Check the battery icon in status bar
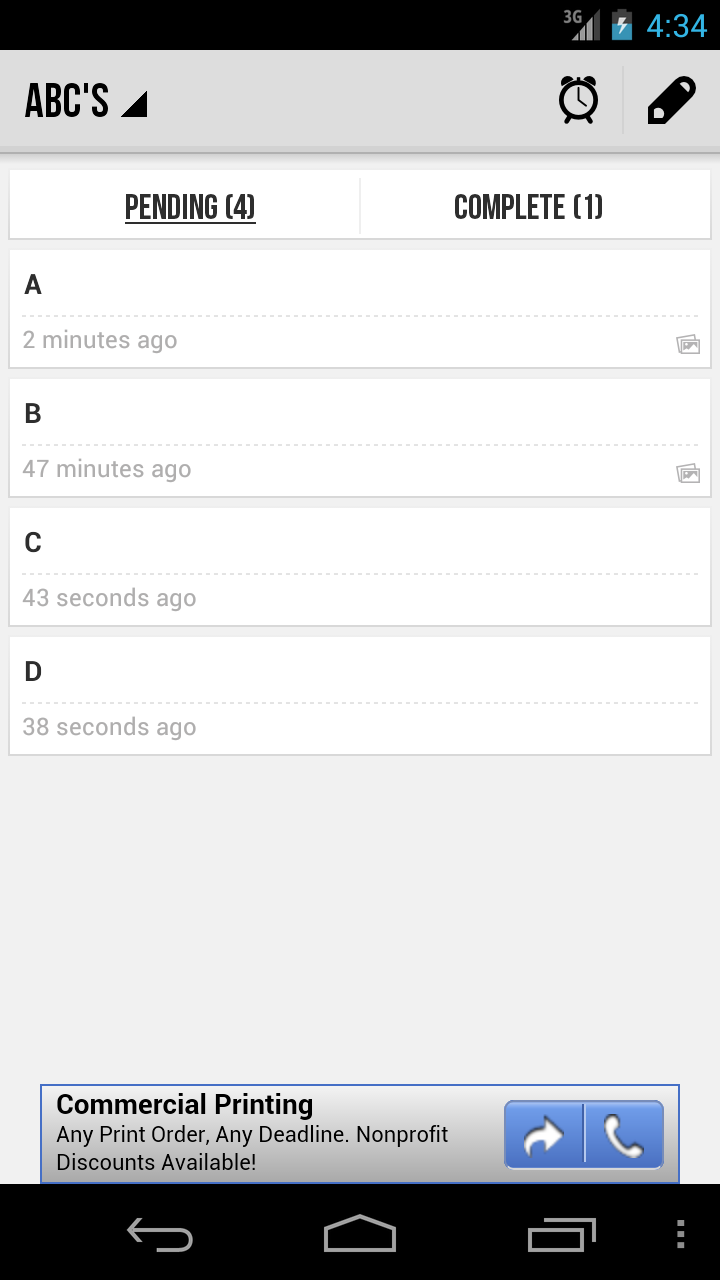Image resolution: width=720 pixels, height=1280 pixels. coord(622,24)
